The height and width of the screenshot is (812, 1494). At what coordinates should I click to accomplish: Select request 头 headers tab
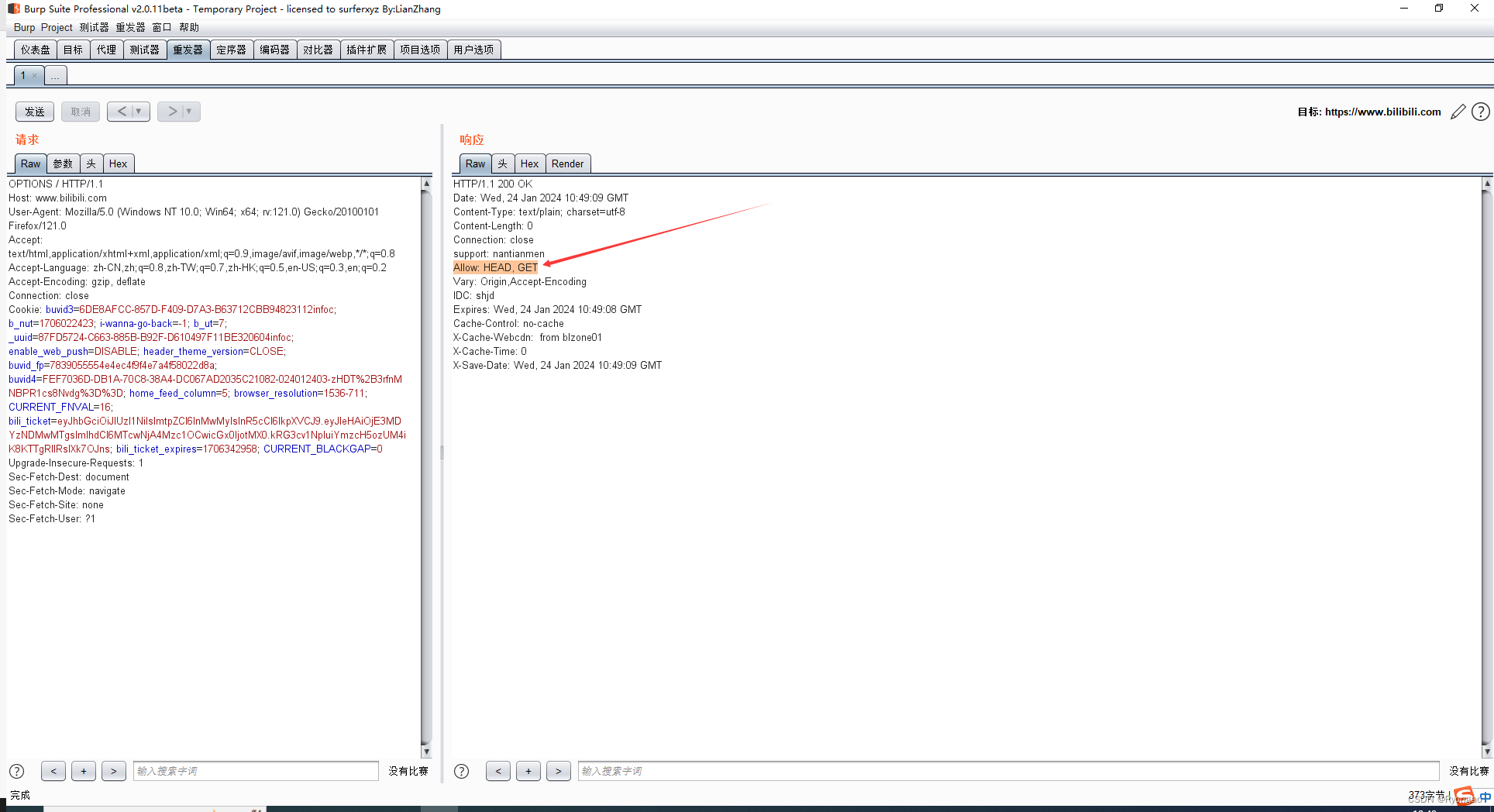91,163
